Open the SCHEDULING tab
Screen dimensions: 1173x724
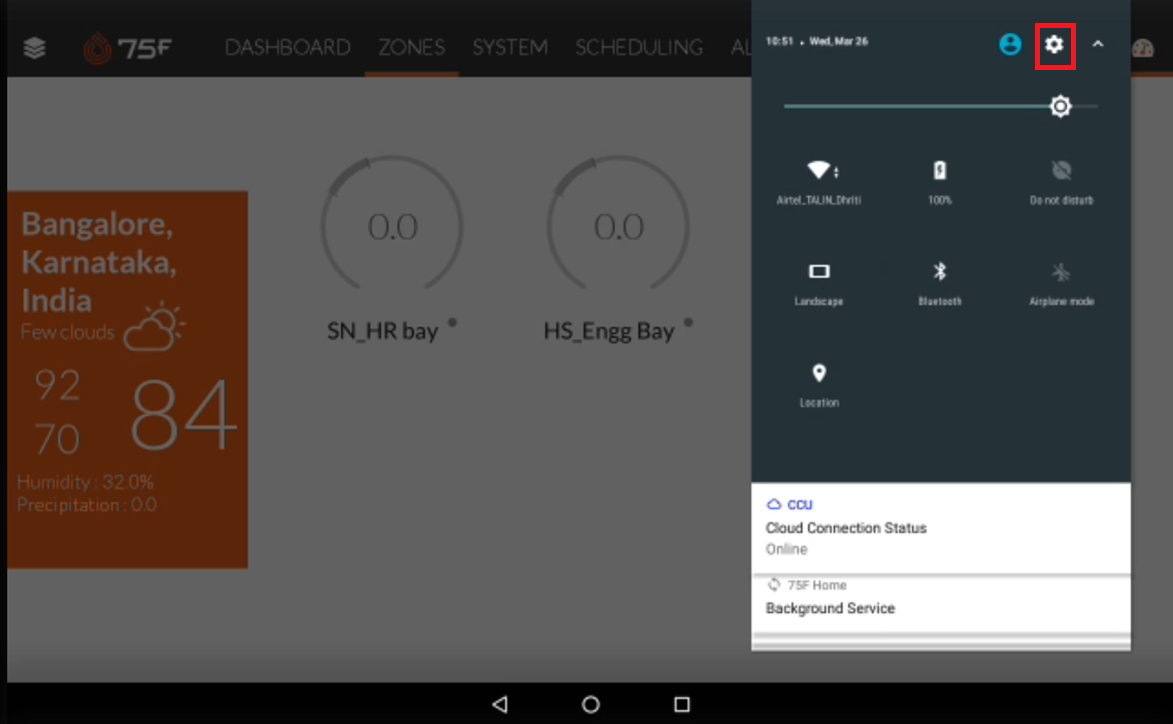tap(639, 46)
